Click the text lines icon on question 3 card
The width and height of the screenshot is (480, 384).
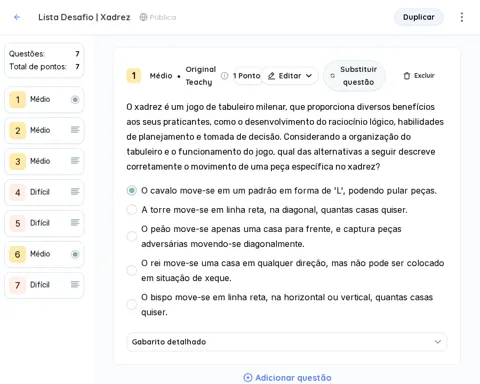tap(75, 161)
